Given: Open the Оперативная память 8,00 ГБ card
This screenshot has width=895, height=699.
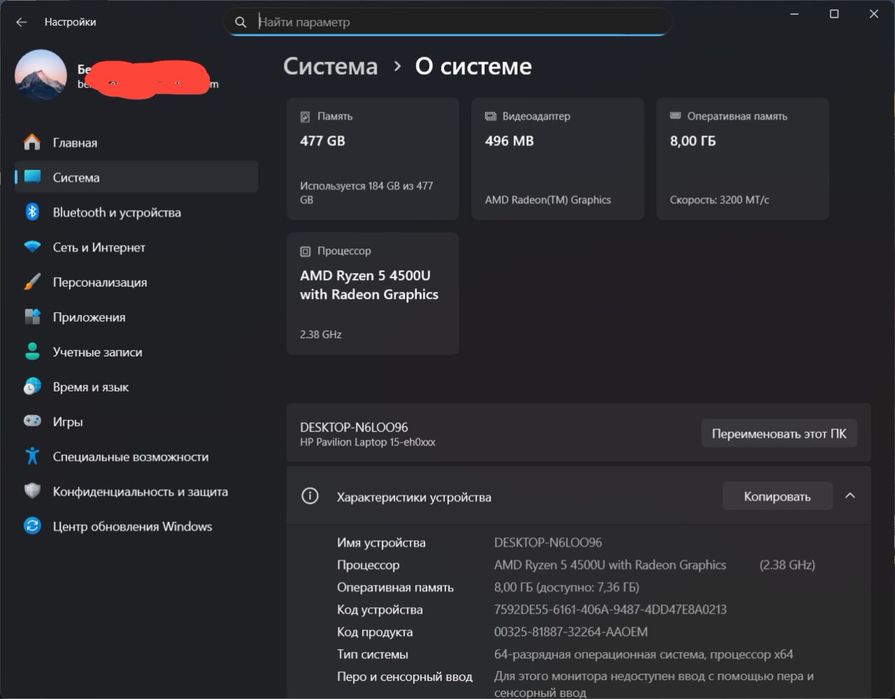Looking at the screenshot, I should click(743, 158).
